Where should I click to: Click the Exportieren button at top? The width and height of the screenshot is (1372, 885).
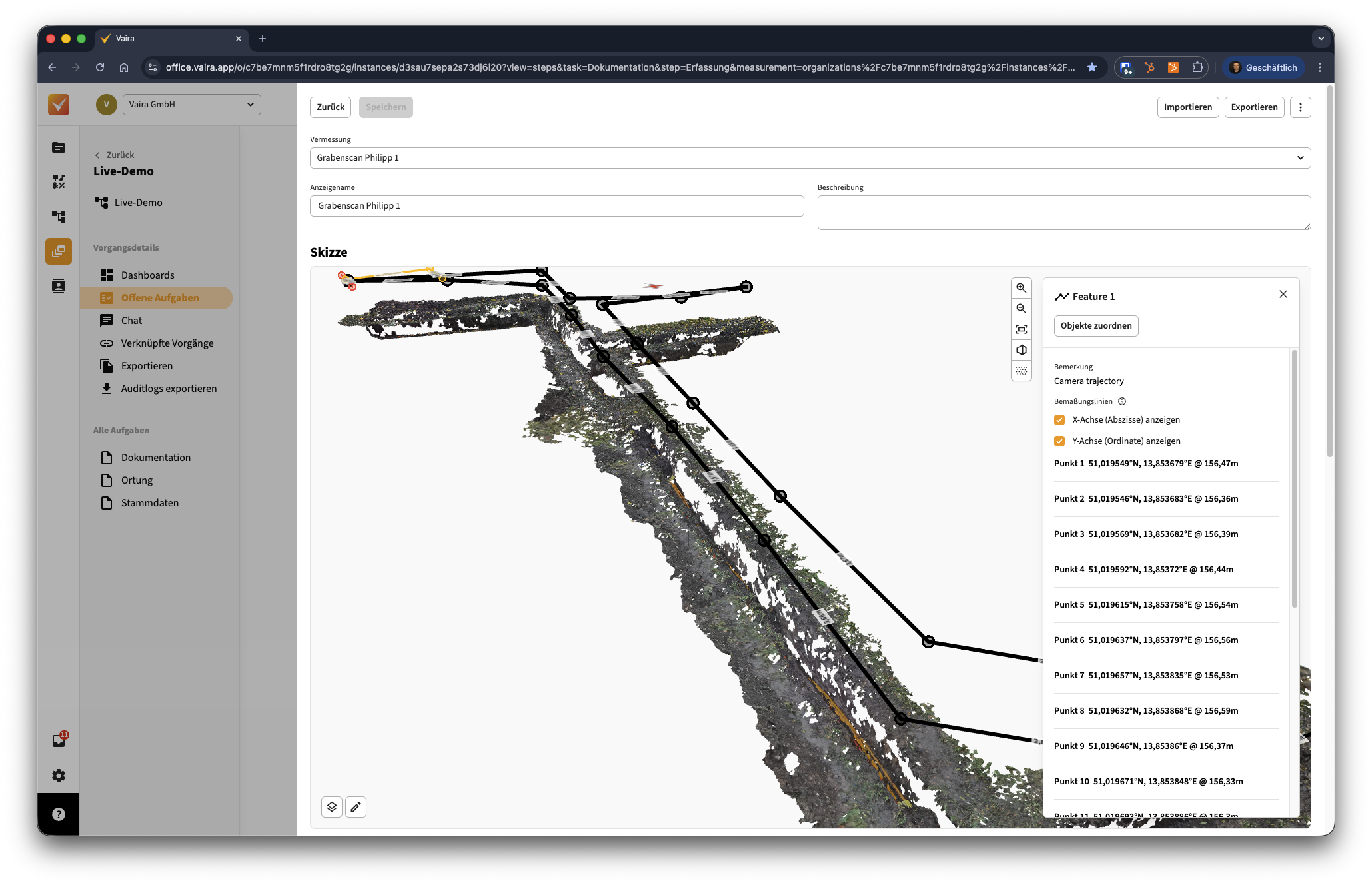[1253, 107]
